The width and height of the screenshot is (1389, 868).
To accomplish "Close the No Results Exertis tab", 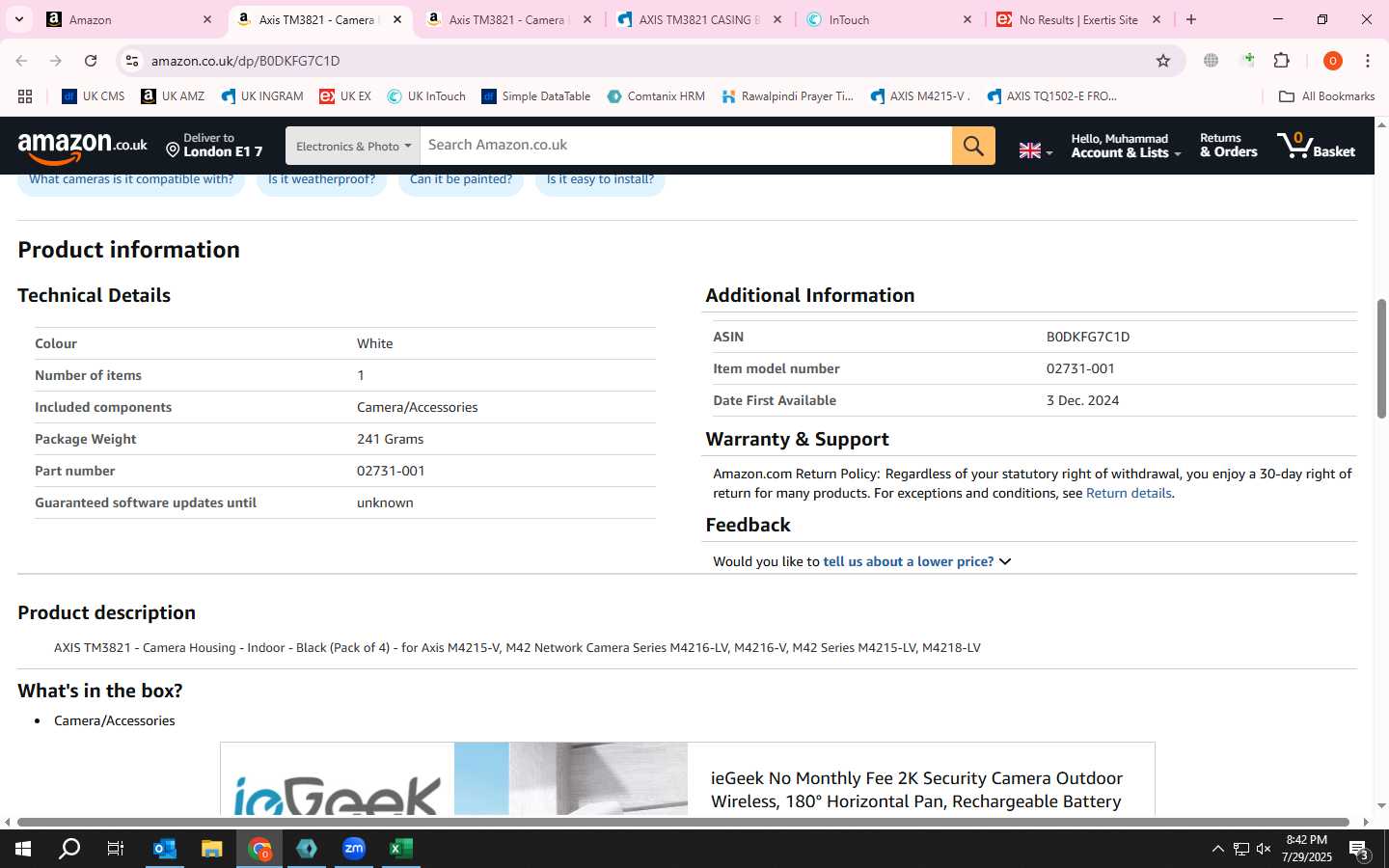I will point(1157,19).
